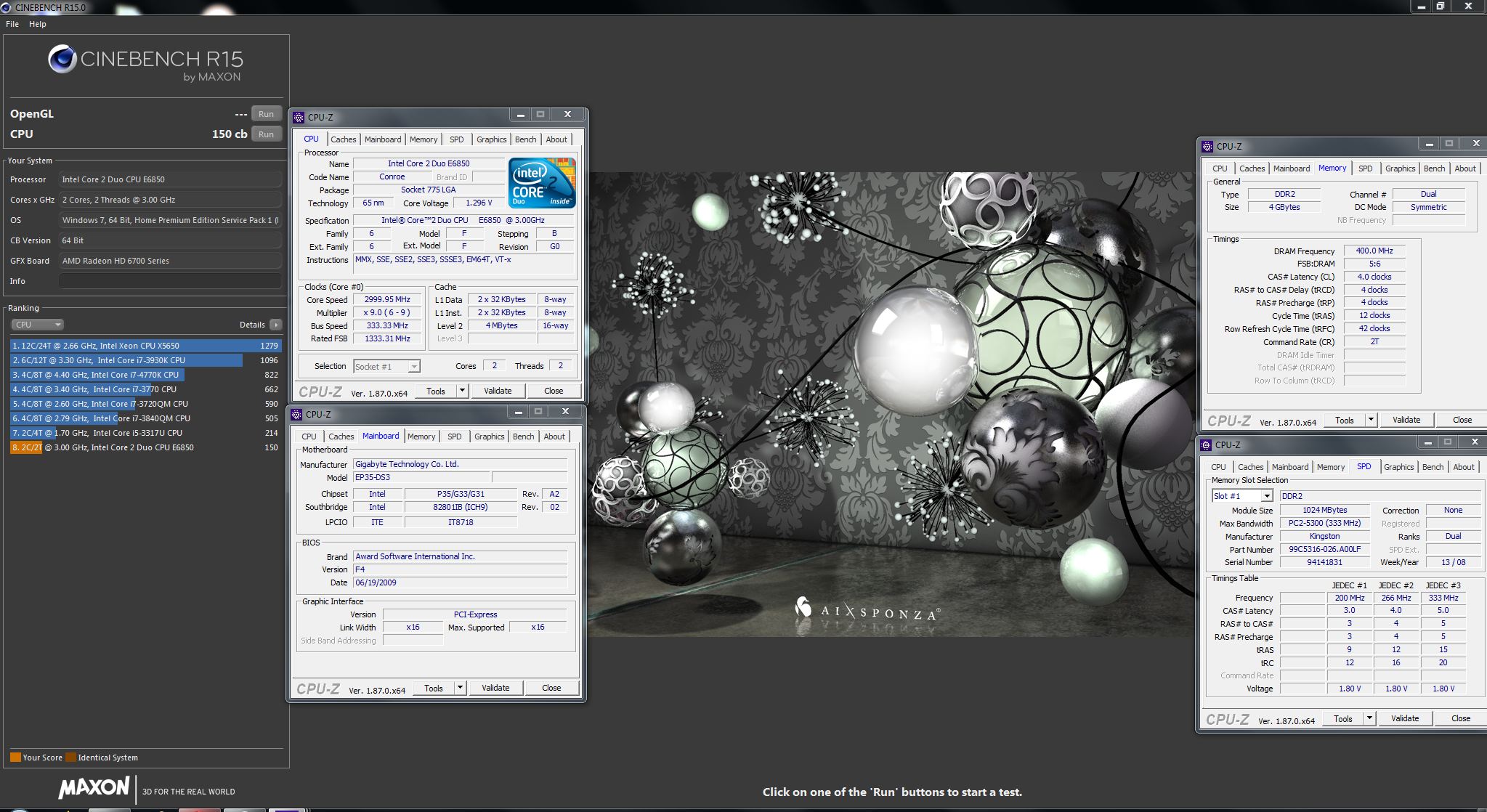Click Tools button in the CPU window
The image size is (1487, 812).
[x=436, y=391]
